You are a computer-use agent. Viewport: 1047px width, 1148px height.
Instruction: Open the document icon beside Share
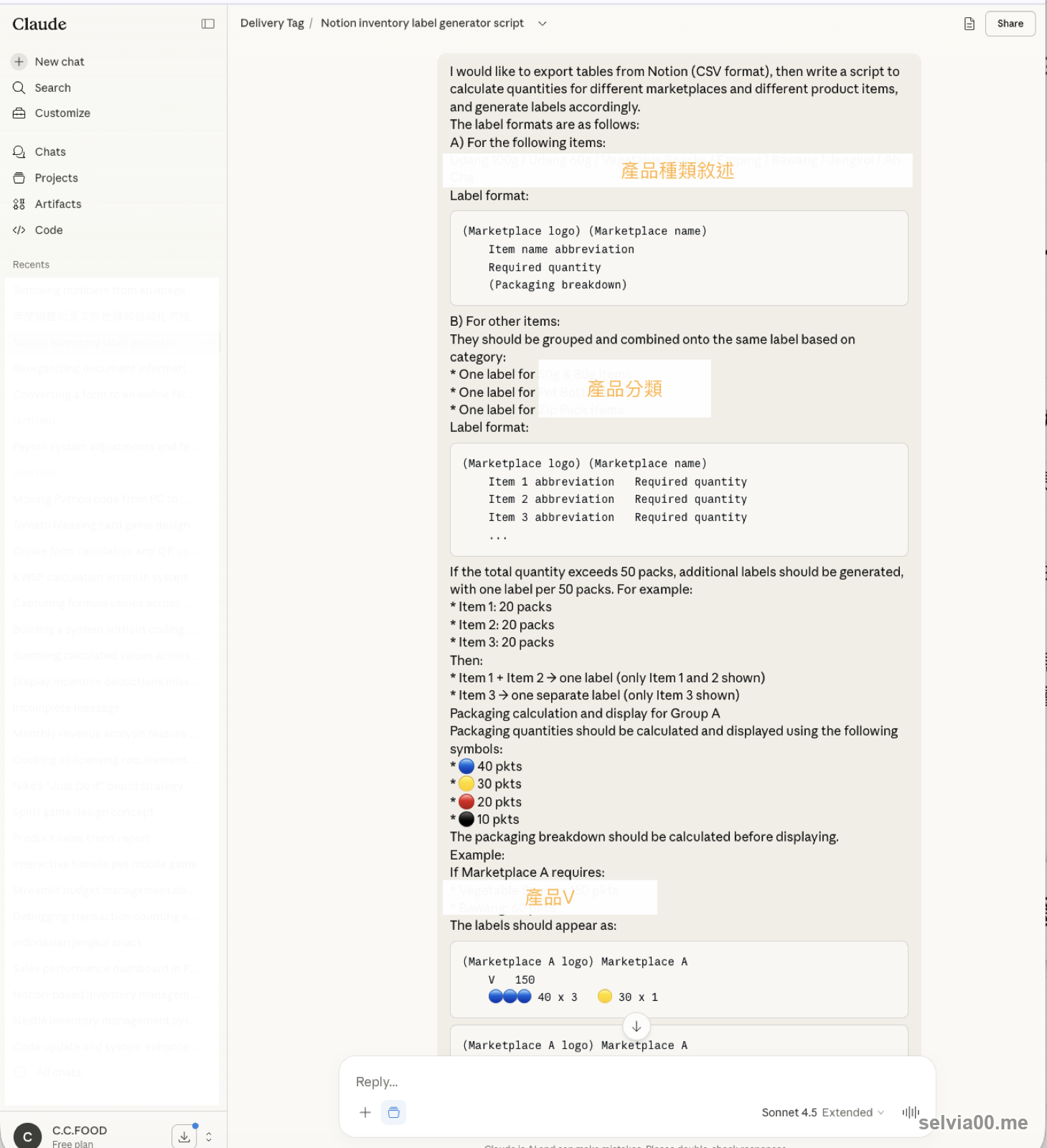(x=969, y=24)
